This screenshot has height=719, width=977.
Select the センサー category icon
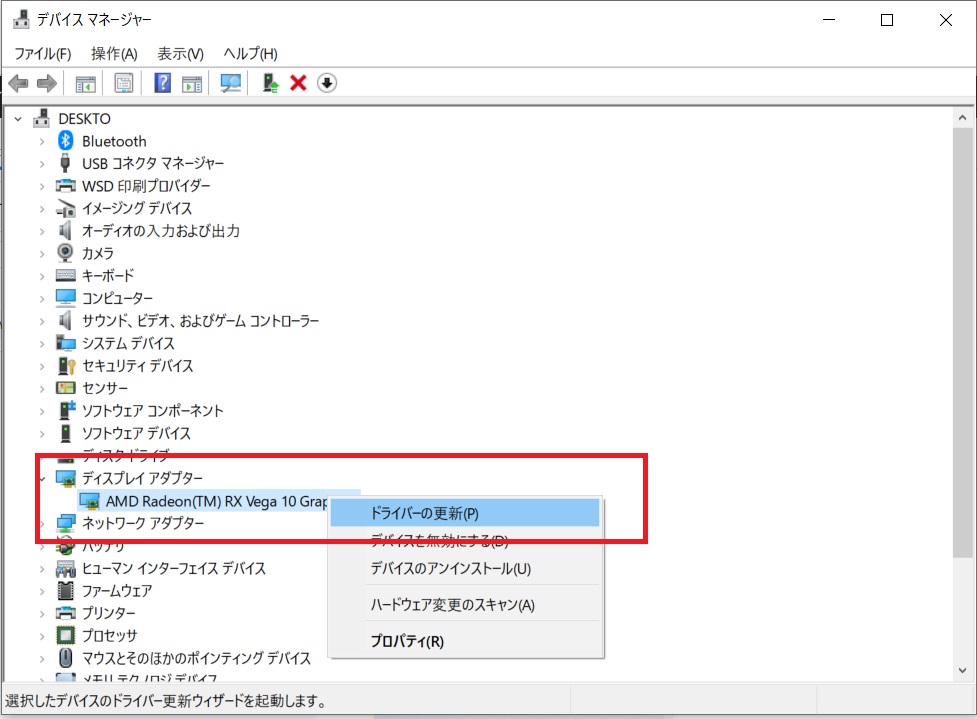click(x=65, y=388)
